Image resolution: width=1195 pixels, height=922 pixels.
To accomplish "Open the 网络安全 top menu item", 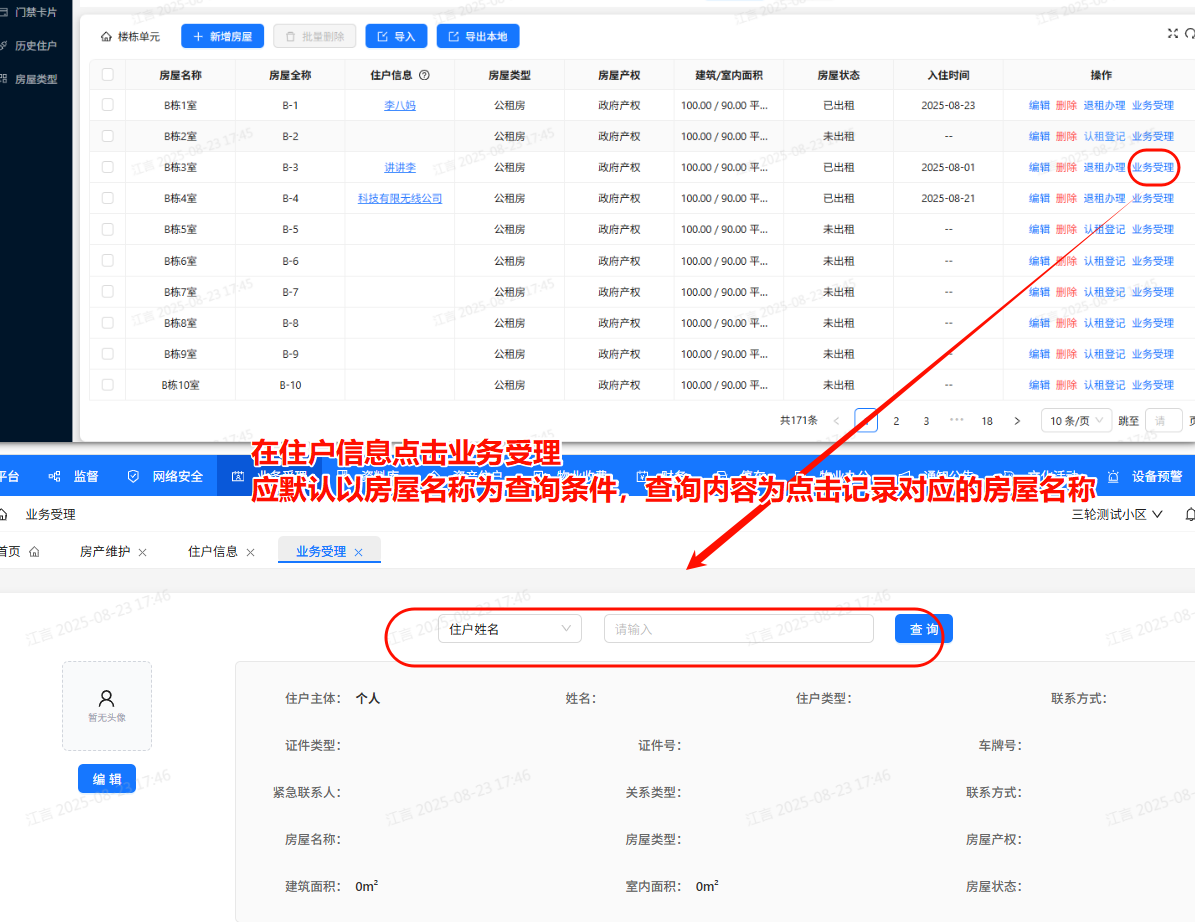I will click(x=166, y=477).
